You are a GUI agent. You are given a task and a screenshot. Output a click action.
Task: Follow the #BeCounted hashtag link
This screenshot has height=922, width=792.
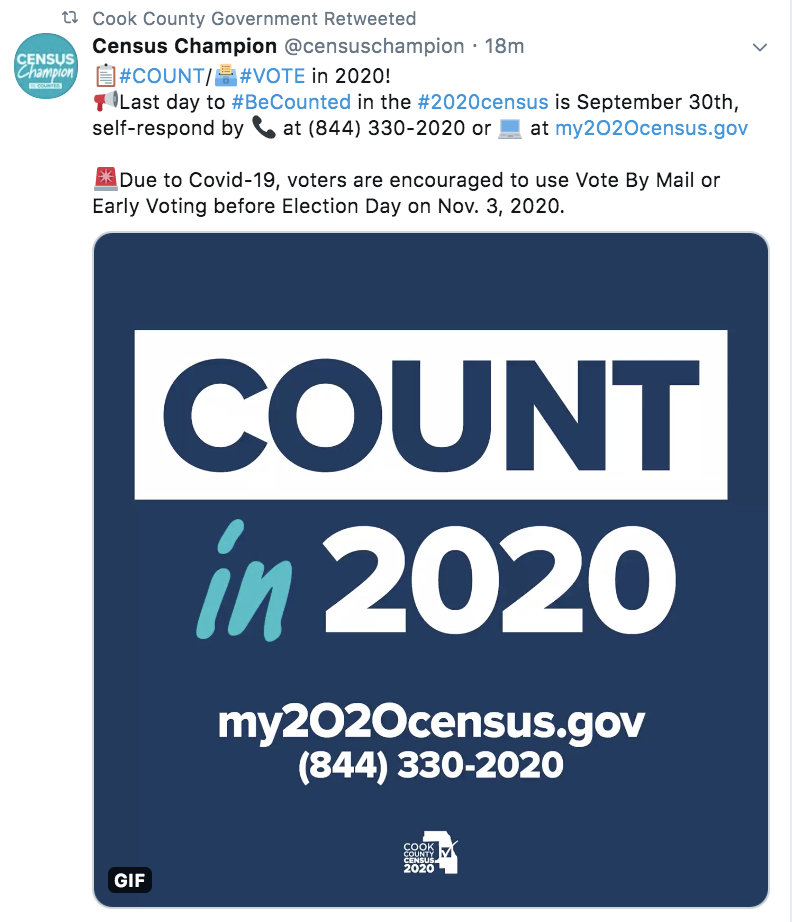(x=290, y=102)
